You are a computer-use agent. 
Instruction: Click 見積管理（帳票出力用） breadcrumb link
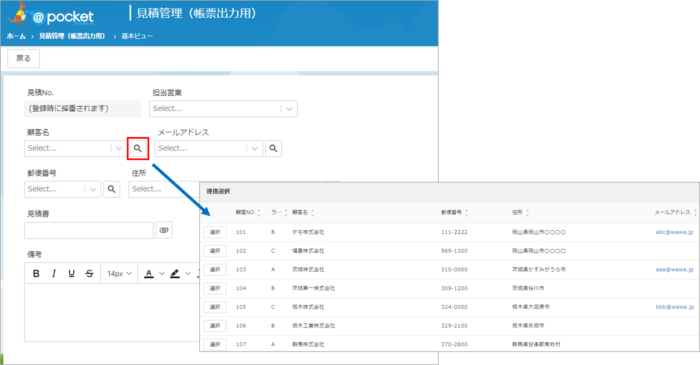(x=72, y=36)
